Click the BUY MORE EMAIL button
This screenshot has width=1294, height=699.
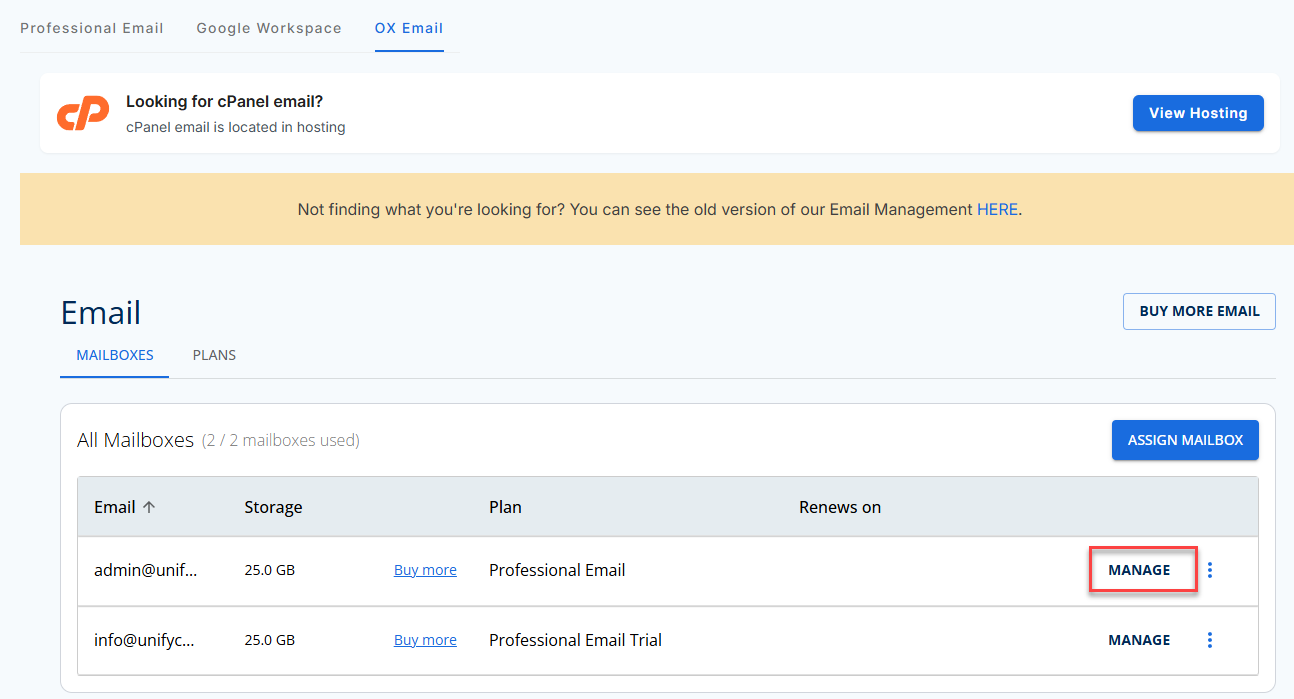click(1199, 311)
